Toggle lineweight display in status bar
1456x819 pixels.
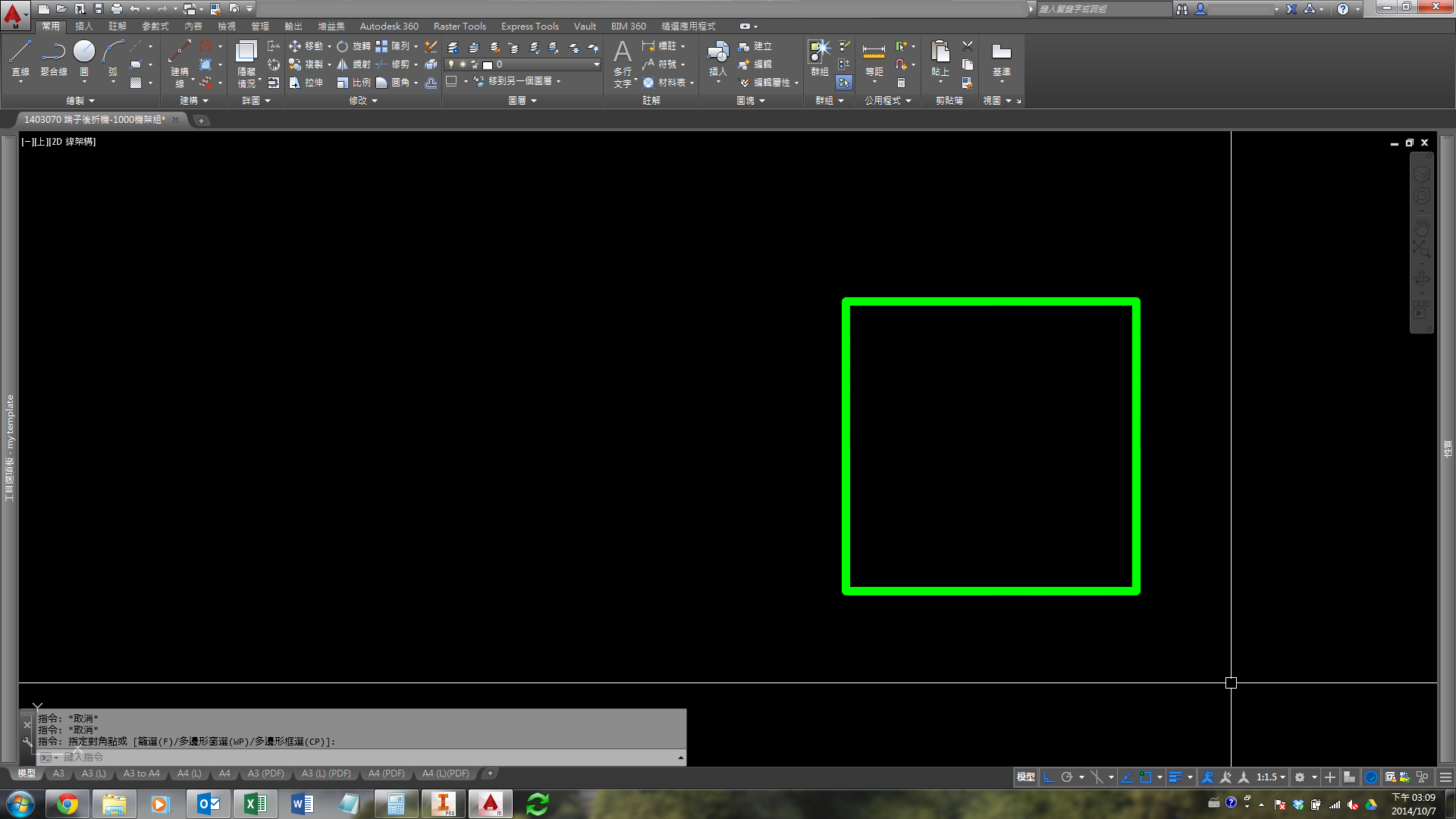pyautogui.click(x=1175, y=777)
